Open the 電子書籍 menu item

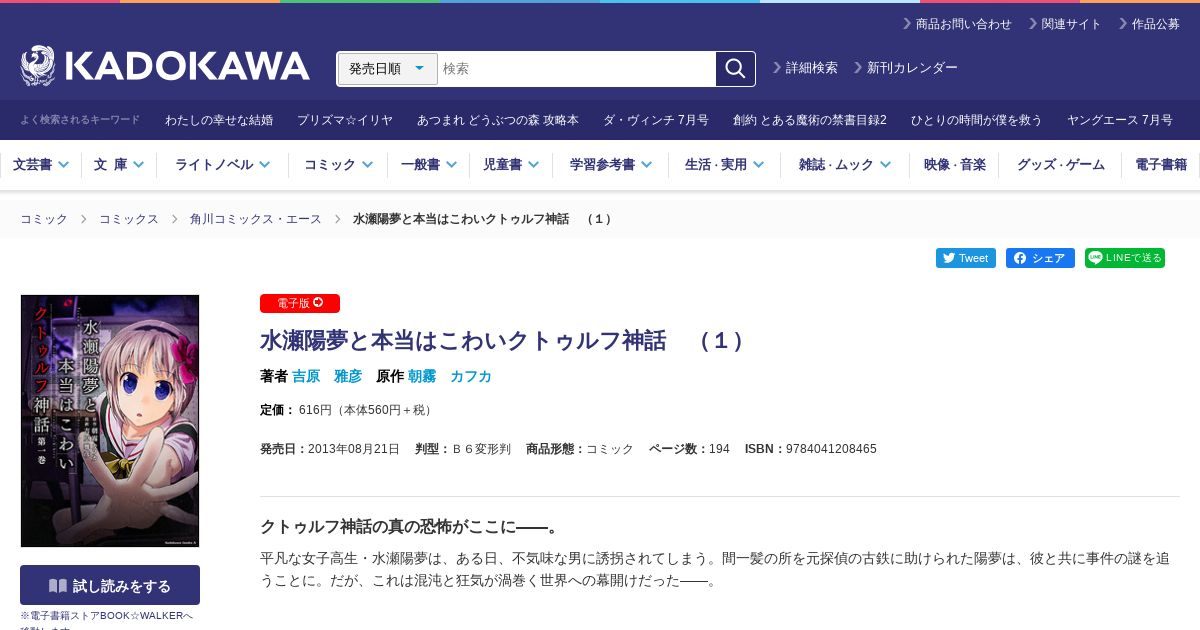click(x=1161, y=165)
